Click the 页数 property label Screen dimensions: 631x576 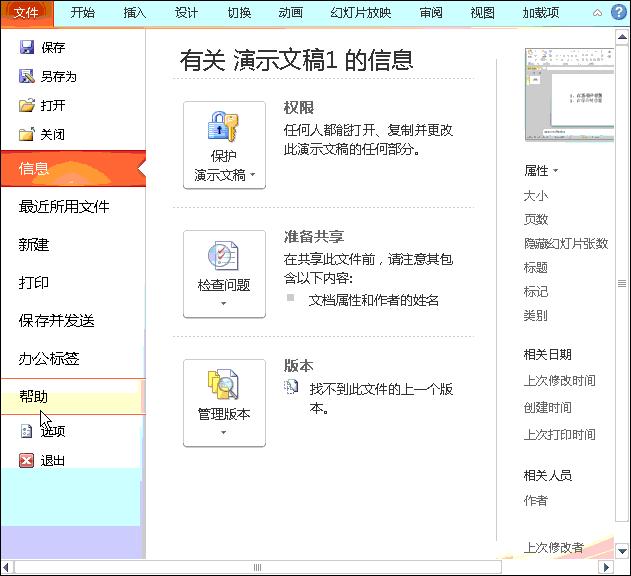tap(536, 219)
